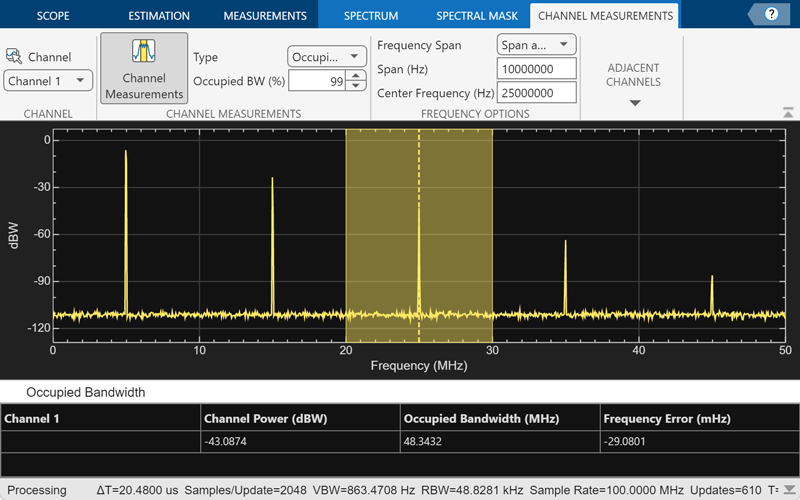Select the Spectrum tab

[370, 16]
